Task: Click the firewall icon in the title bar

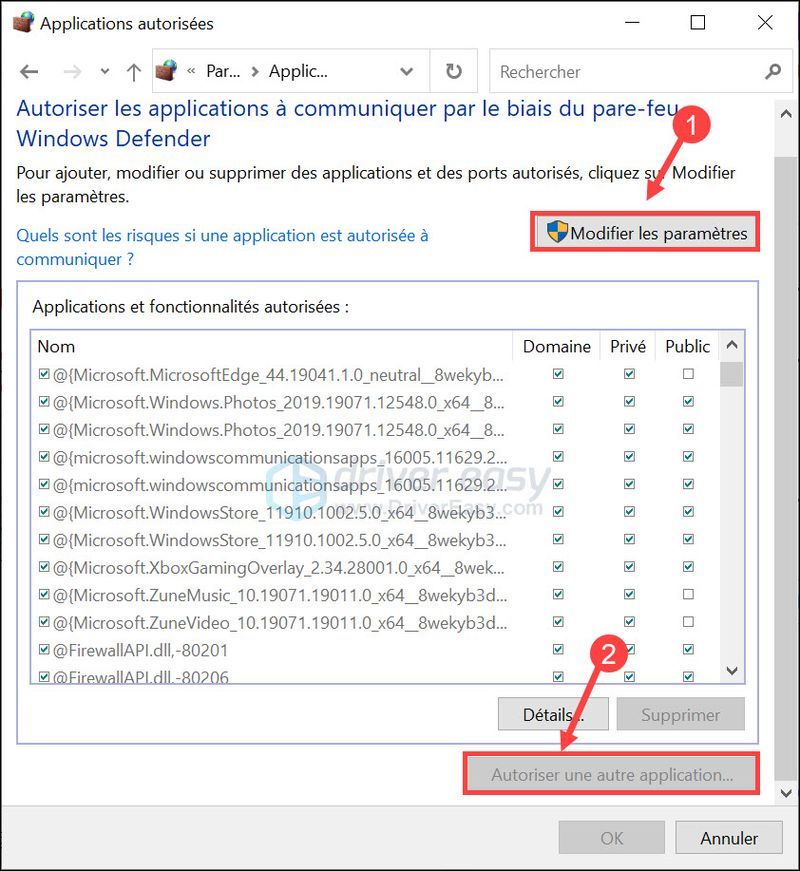Action: (x=23, y=22)
